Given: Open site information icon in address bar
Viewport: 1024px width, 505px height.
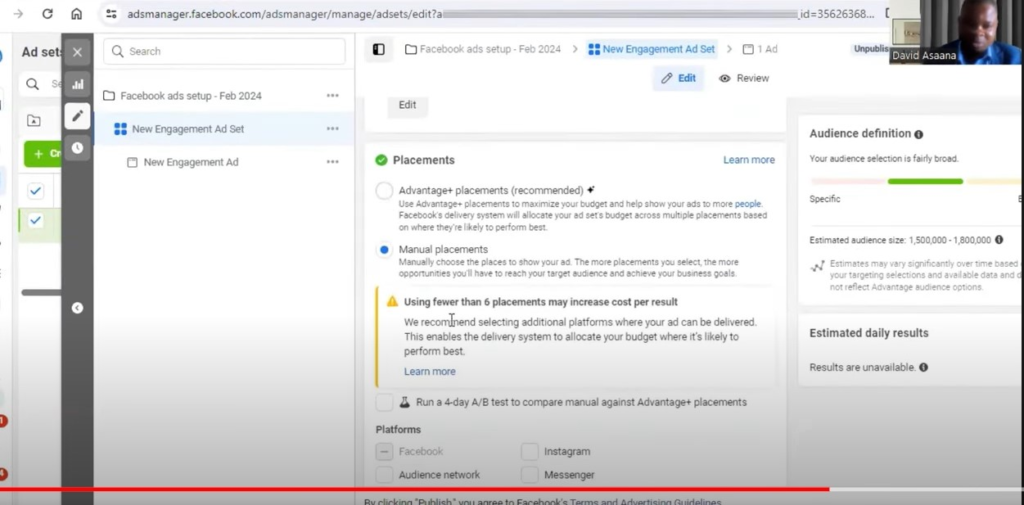Looking at the screenshot, I should click(111, 14).
